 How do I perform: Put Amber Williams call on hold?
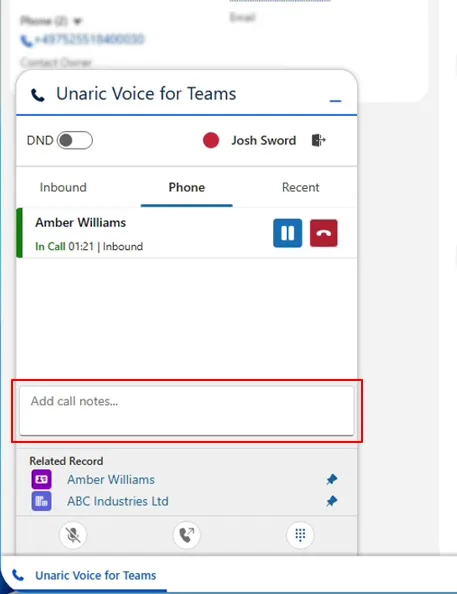[288, 233]
